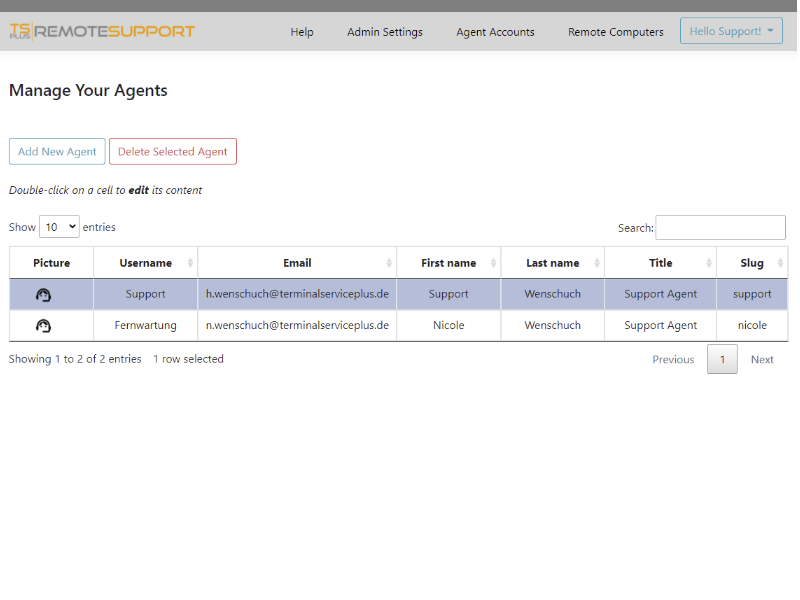Open the Hello Support! account dropdown
Viewport: 800px width, 600px height.
pyautogui.click(x=731, y=31)
